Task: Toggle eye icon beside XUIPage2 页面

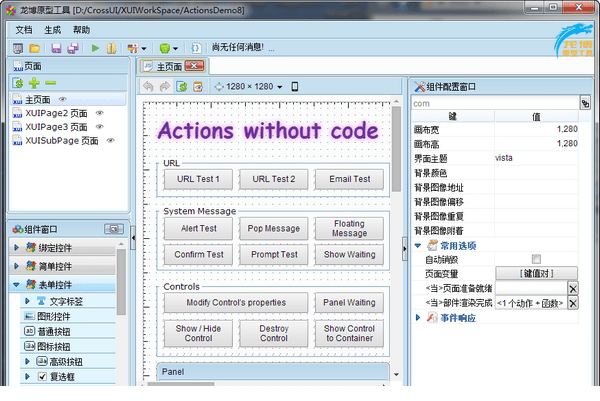Action: pos(99,114)
